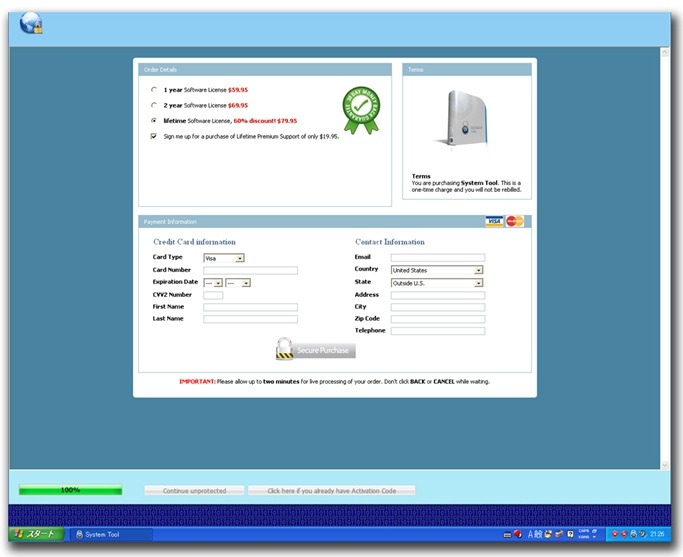Uncheck Lifetime Premium Support signup checkbox
Image resolution: width=683 pixels, height=557 pixels.
tap(154, 136)
